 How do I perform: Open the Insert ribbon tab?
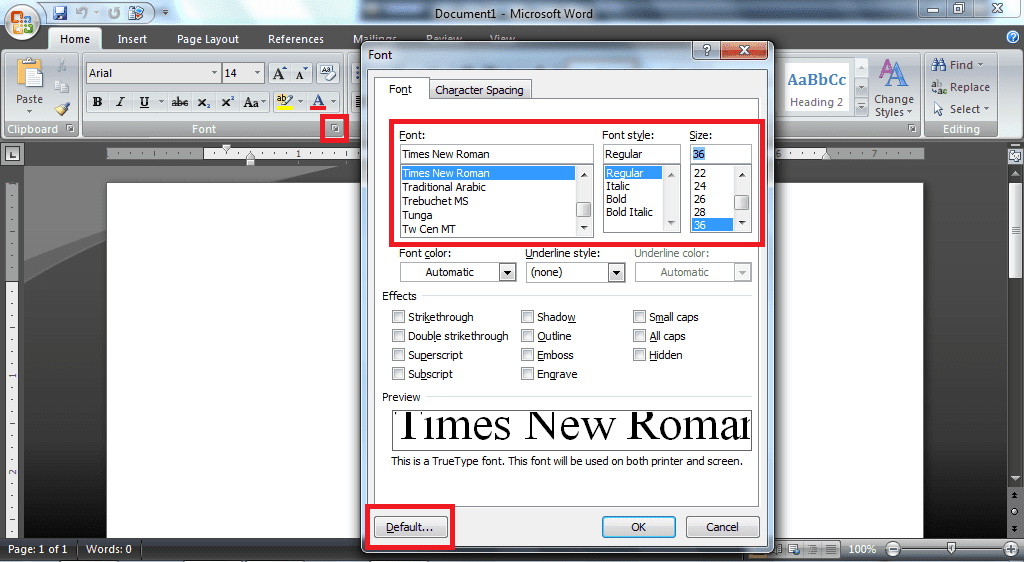coord(132,39)
